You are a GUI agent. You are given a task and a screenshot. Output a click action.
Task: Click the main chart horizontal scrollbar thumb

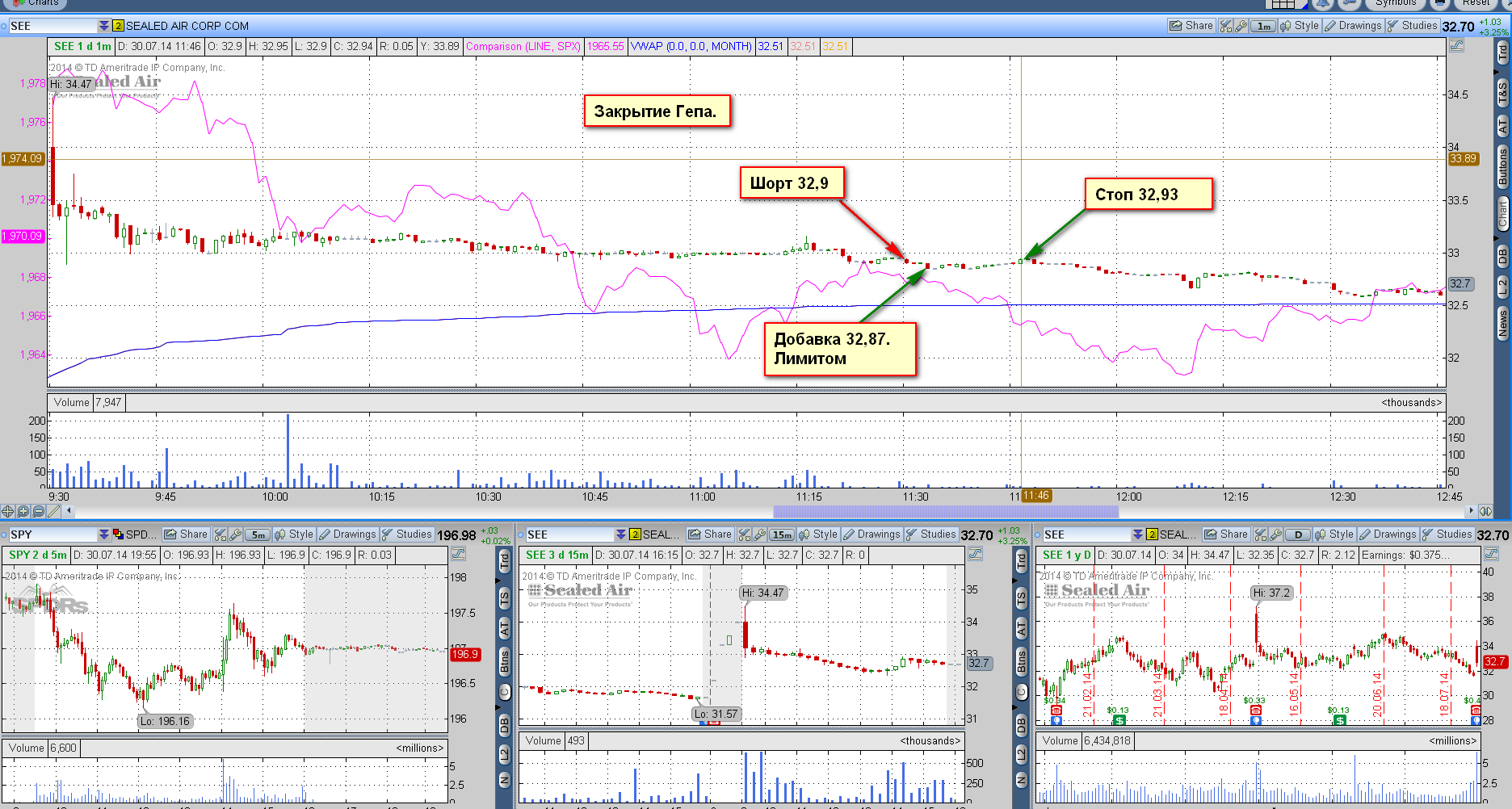(x=946, y=511)
